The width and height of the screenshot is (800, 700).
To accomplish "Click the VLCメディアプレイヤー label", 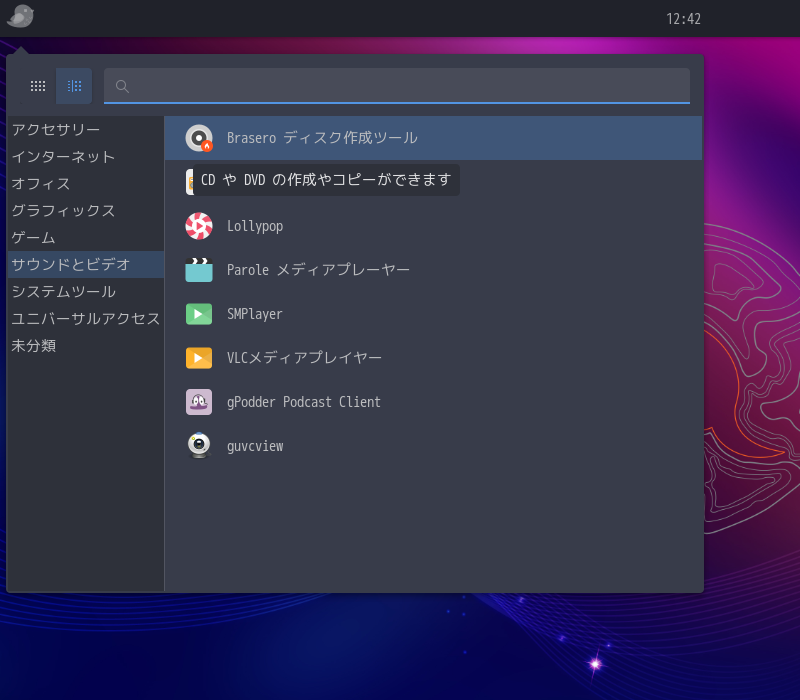I will (304, 358).
